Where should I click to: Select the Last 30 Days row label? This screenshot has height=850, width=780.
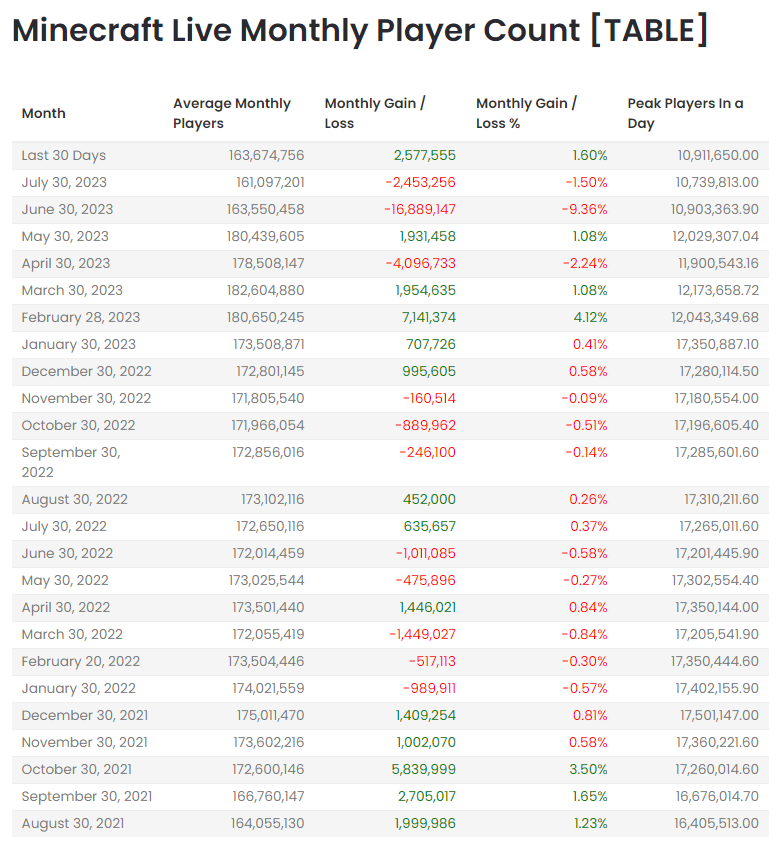tap(63, 155)
